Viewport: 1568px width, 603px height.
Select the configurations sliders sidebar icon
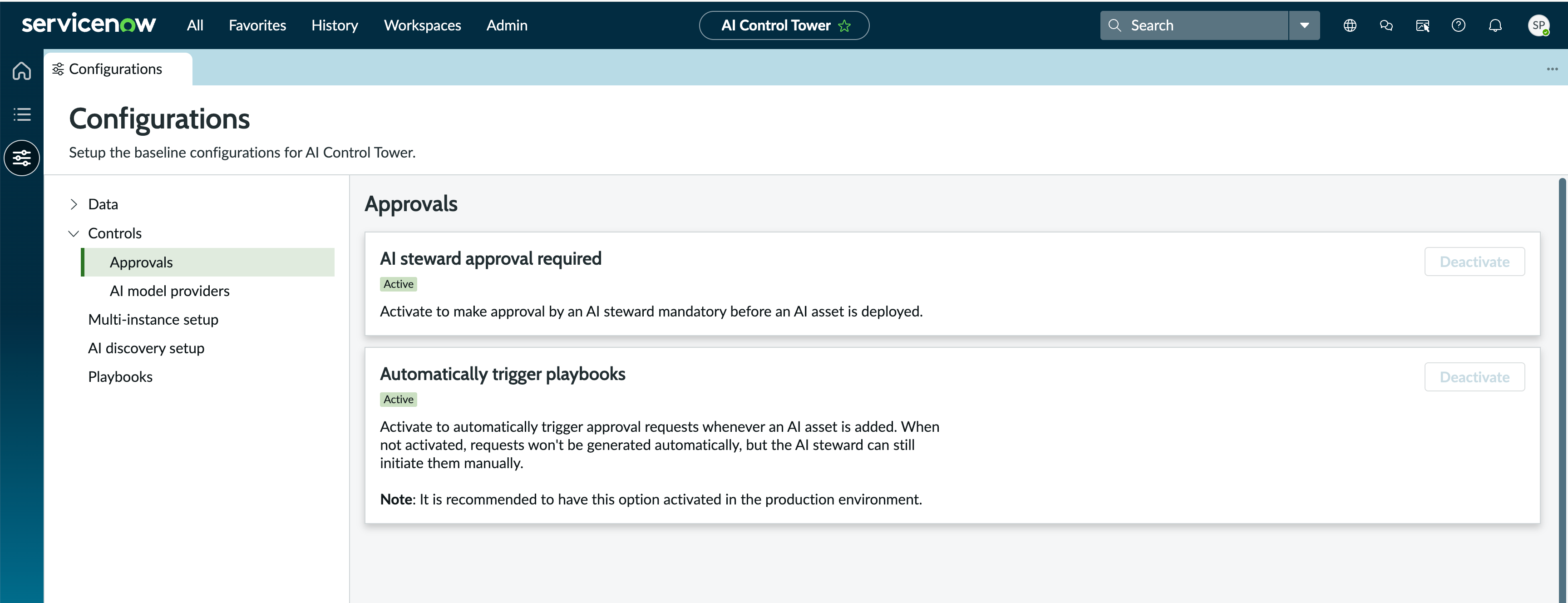(x=22, y=158)
